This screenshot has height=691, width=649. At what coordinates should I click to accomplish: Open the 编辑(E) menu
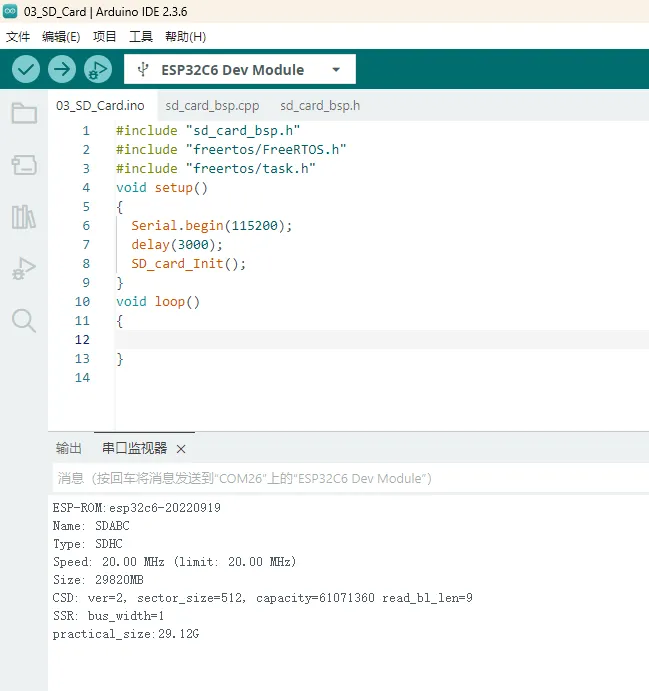[61, 36]
